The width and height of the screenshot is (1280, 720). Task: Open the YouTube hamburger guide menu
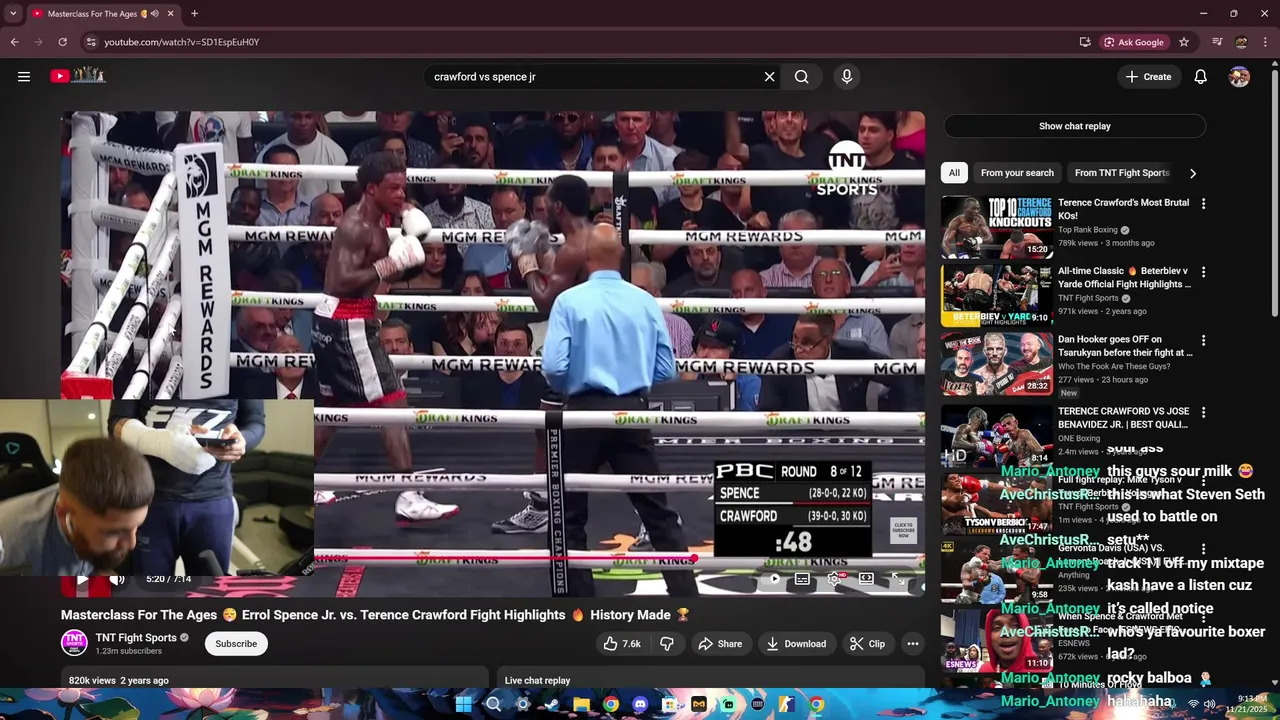coord(24,77)
